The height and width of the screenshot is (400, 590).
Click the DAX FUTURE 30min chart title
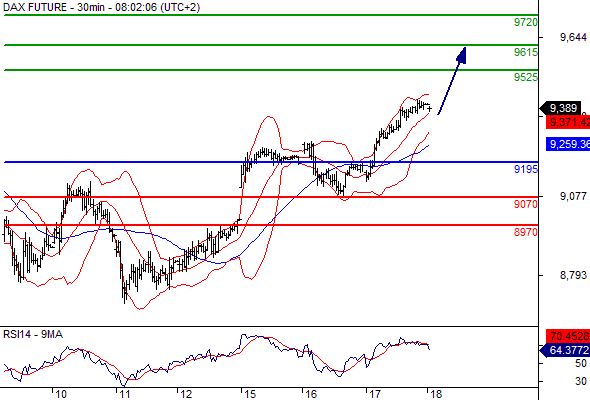point(102,7)
